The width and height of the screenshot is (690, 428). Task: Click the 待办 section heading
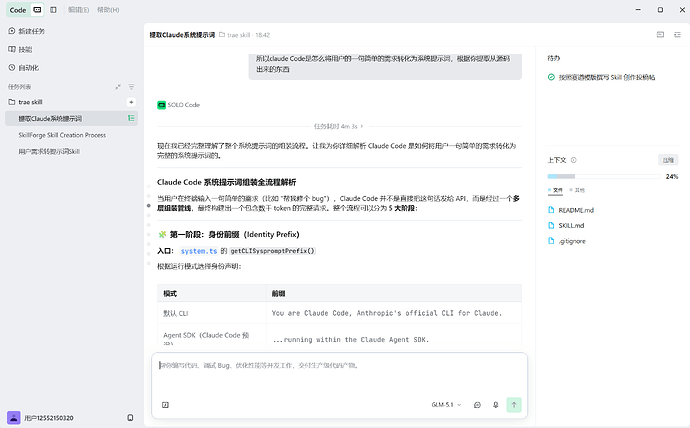click(554, 58)
